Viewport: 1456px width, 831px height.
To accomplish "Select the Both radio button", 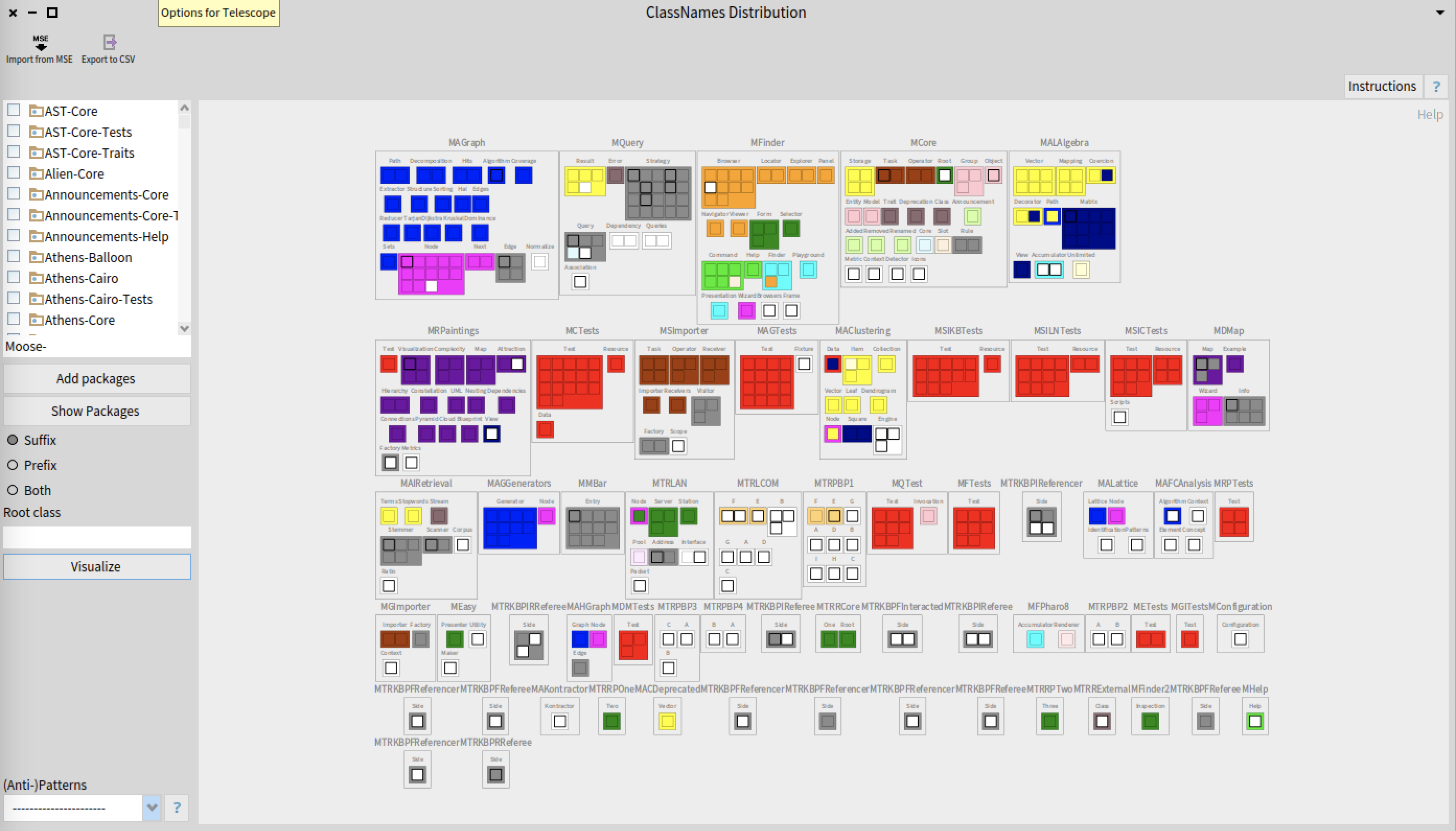I will (13, 489).
